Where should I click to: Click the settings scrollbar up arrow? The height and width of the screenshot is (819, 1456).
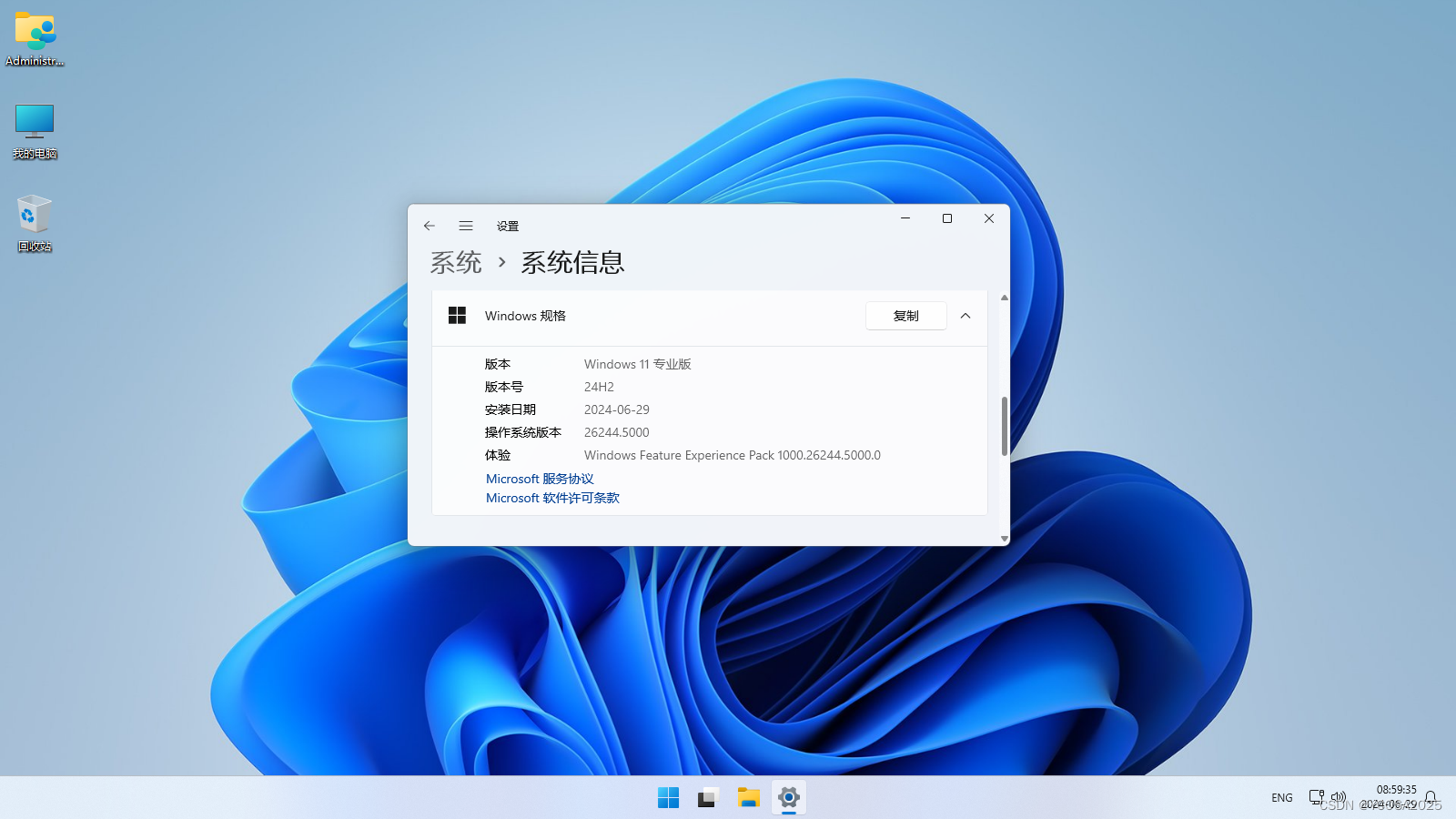[1005, 298]
